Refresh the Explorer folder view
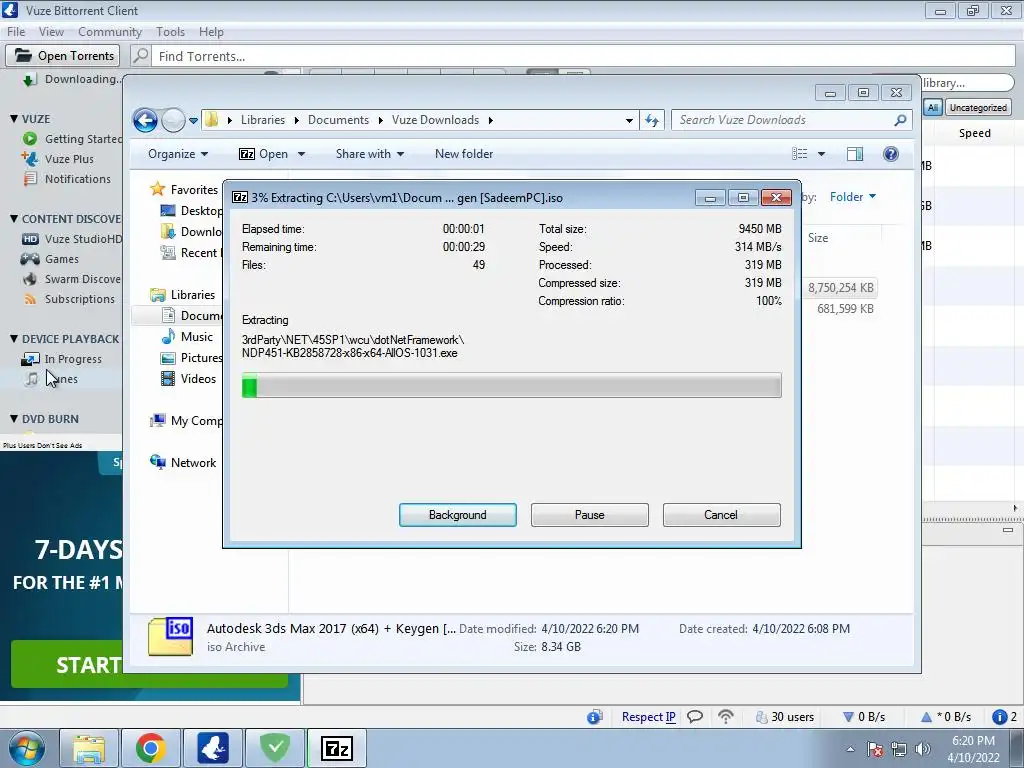 tap(652, 120)
